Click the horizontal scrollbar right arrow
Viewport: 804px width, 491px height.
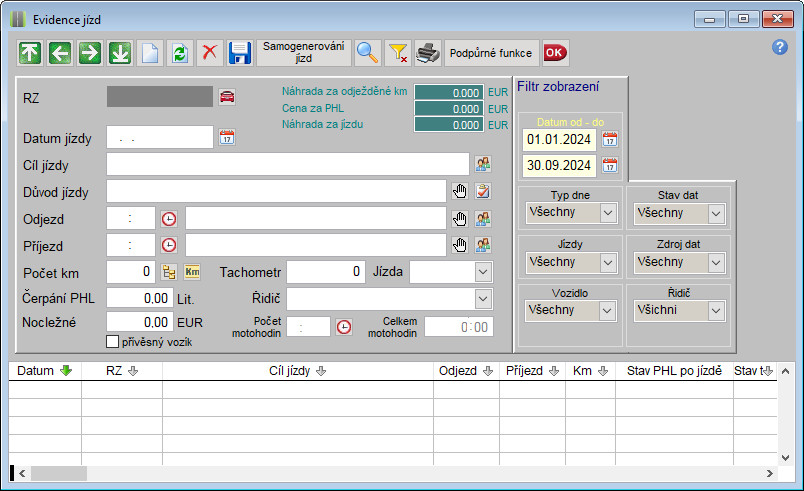768,473
